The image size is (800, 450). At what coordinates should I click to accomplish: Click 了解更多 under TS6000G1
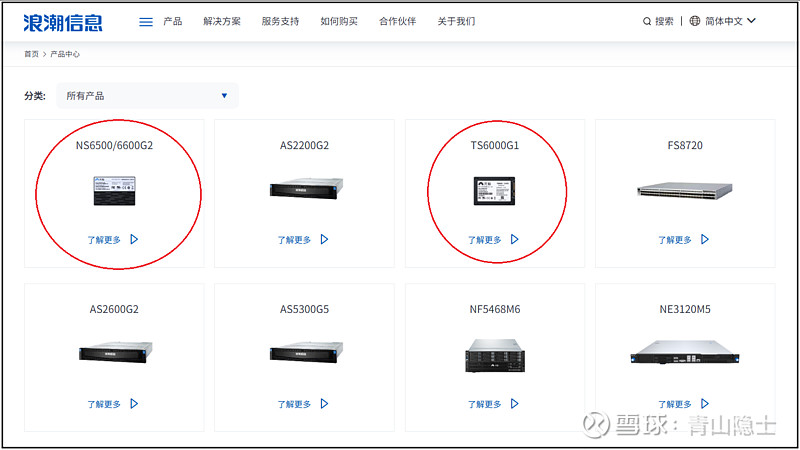point(485,240)
